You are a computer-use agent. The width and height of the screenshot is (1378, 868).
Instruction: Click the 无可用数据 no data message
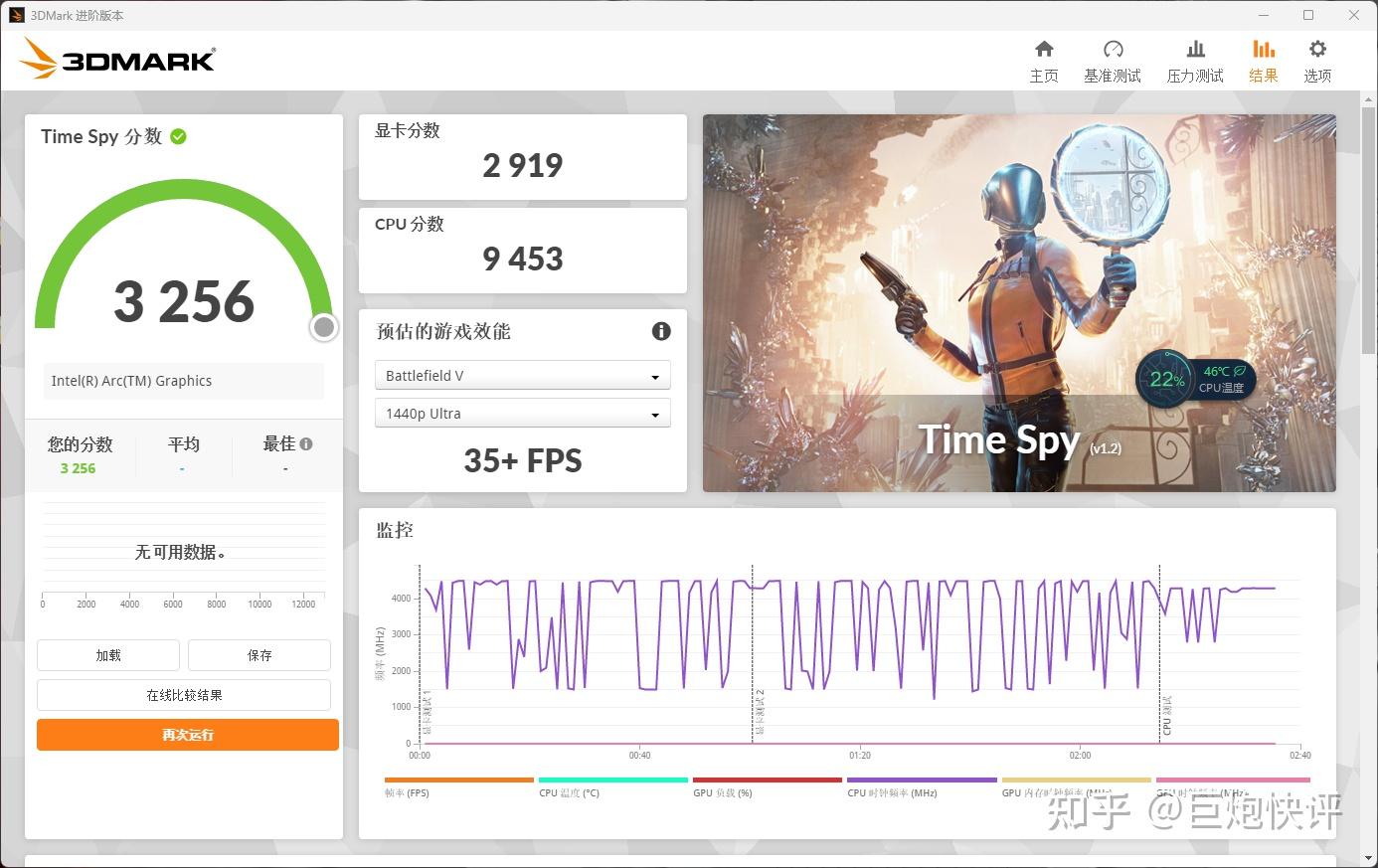[x=180, y=552]
